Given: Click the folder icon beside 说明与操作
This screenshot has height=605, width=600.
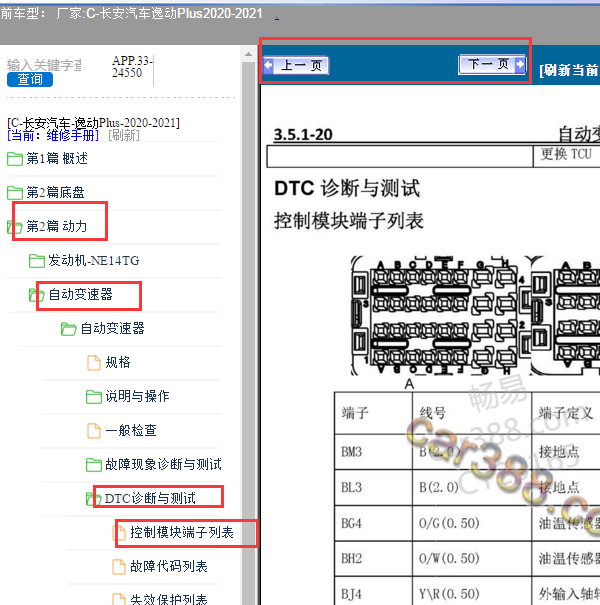Looking at the screenshot, I should [94, 397].
